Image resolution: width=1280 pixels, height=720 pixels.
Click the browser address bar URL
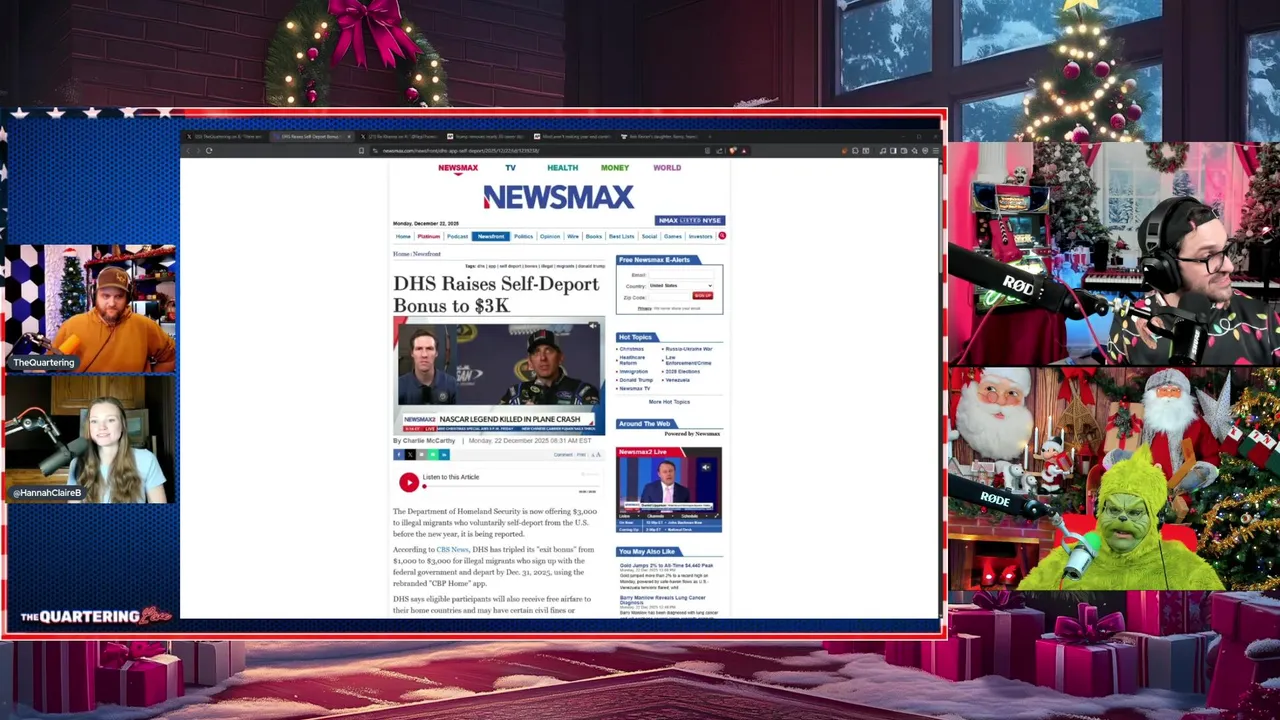point(461,151)
